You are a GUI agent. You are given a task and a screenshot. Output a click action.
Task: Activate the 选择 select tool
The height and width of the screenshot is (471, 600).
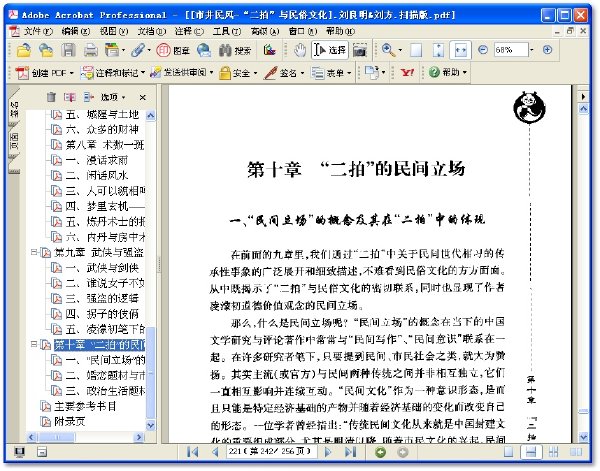click(x=330, y=50)
